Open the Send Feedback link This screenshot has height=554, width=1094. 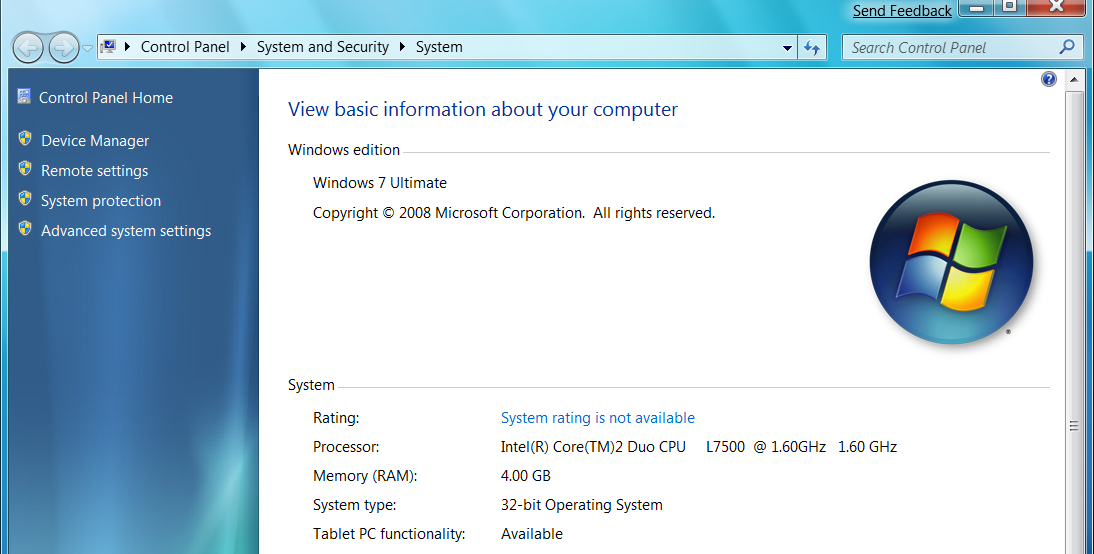point(902,10)
